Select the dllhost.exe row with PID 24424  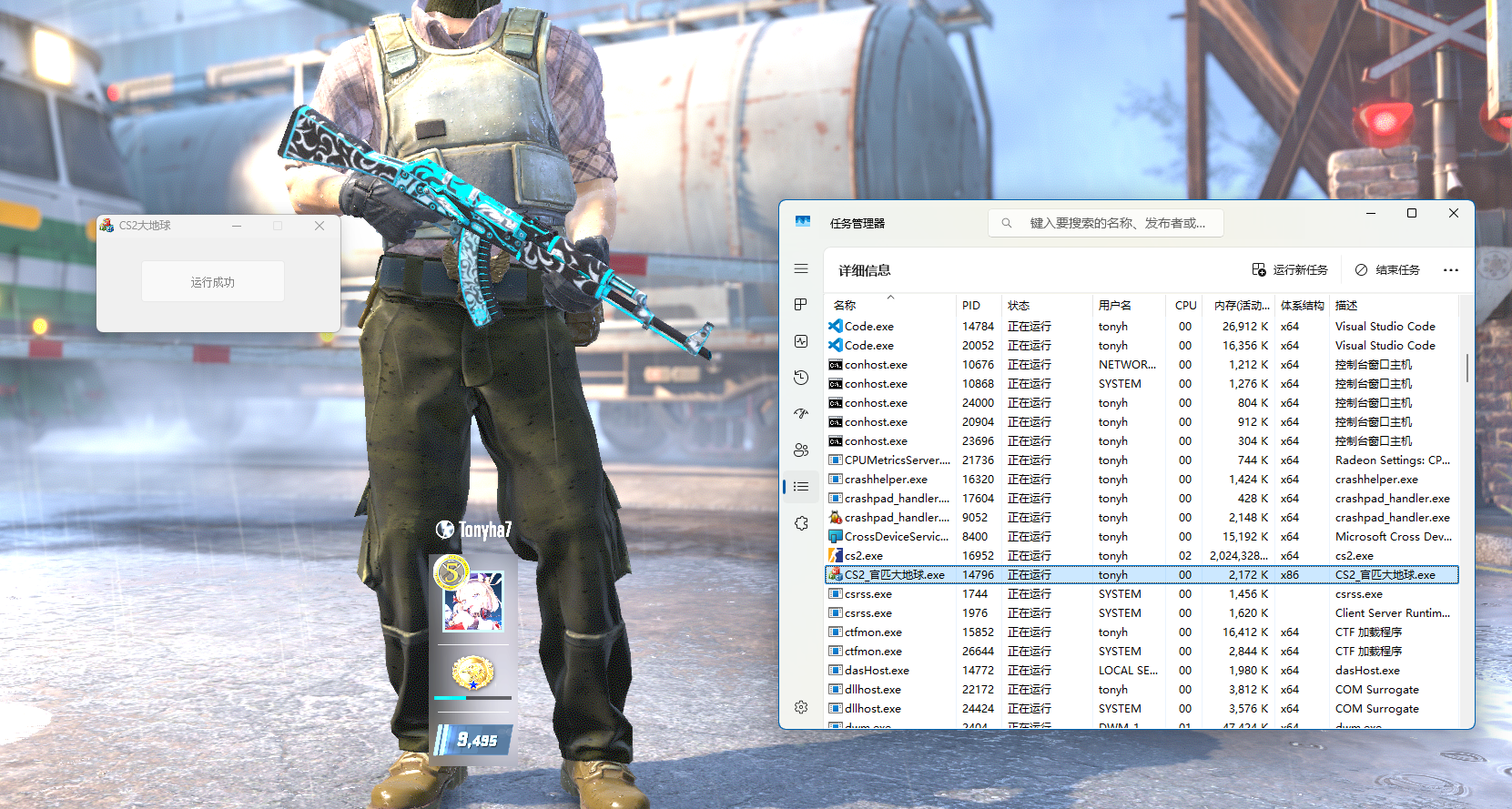click(1142, 708)
